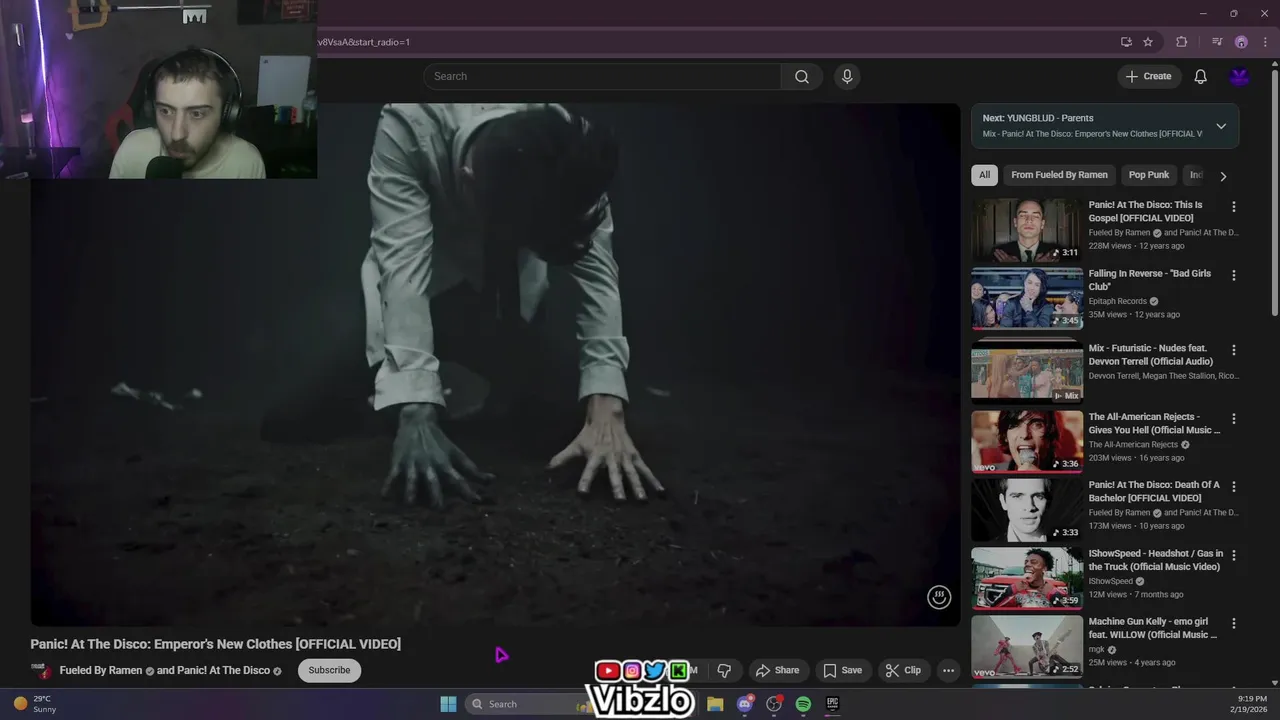Select the From Fueled By Ramen chip

(x=1059, y=175)
